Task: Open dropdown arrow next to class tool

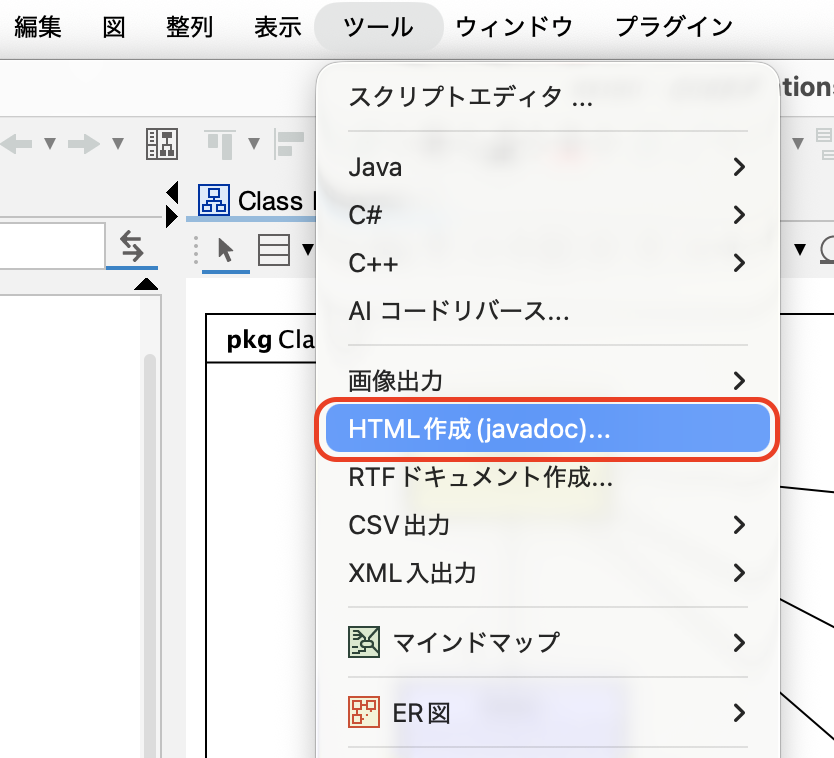Action: [308, 250]
